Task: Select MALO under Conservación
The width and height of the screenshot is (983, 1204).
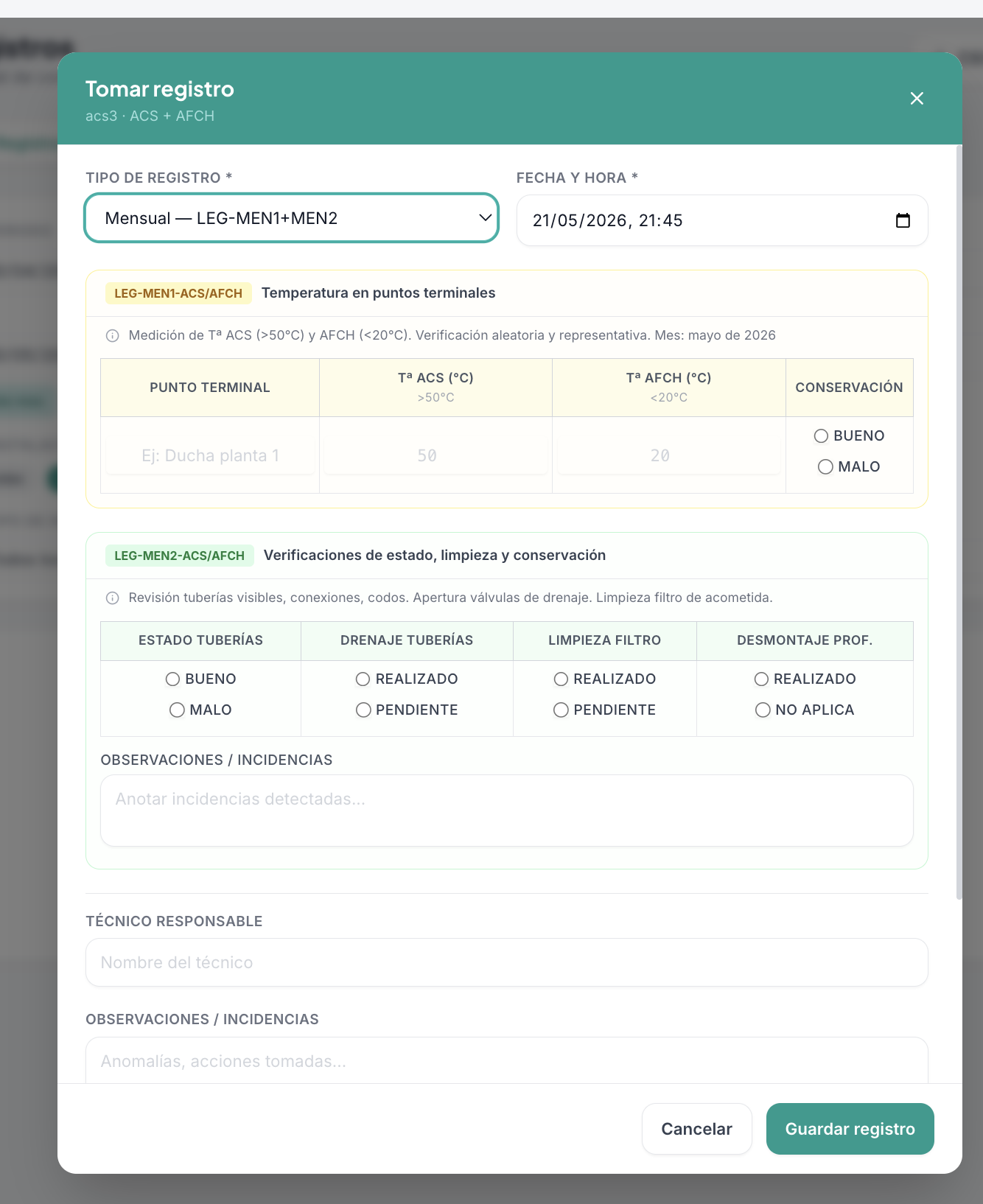Action: [825, 467]
